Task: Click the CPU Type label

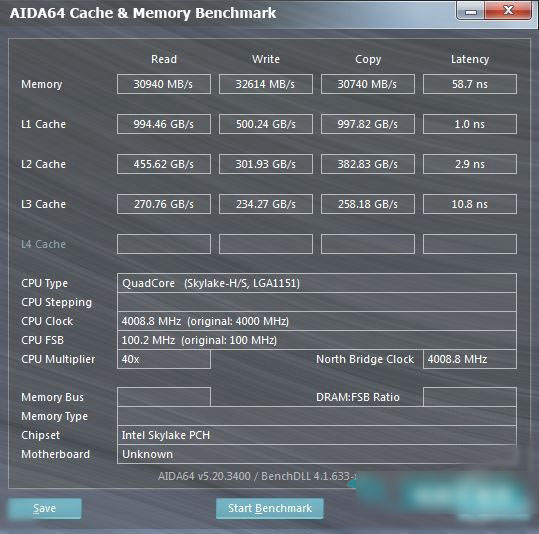Action: click(x=44, y=283)
